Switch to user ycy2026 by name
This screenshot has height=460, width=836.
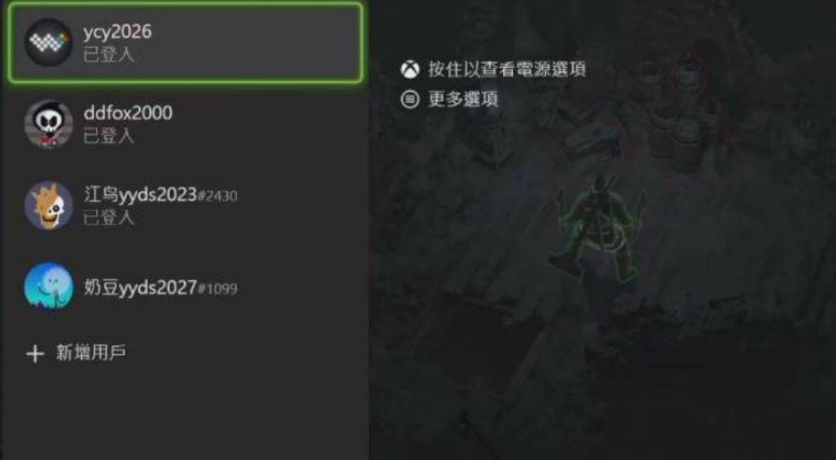tap(117, 32)
